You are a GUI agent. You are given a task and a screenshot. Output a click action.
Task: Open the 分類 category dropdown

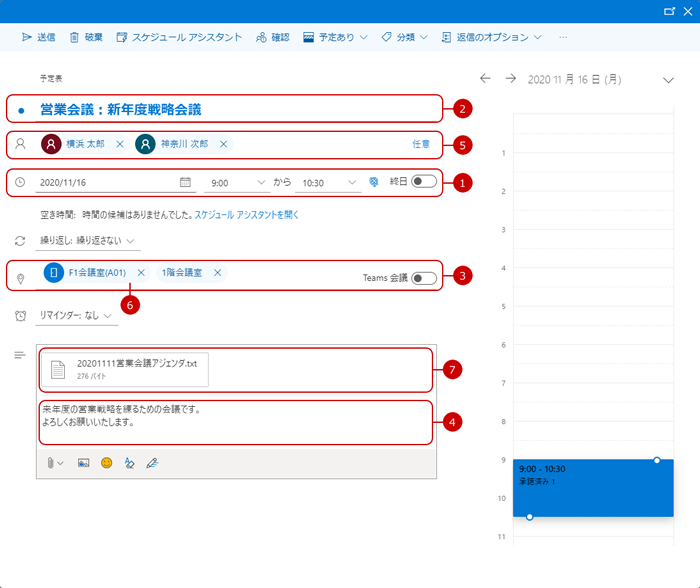[x=405, y=37]
